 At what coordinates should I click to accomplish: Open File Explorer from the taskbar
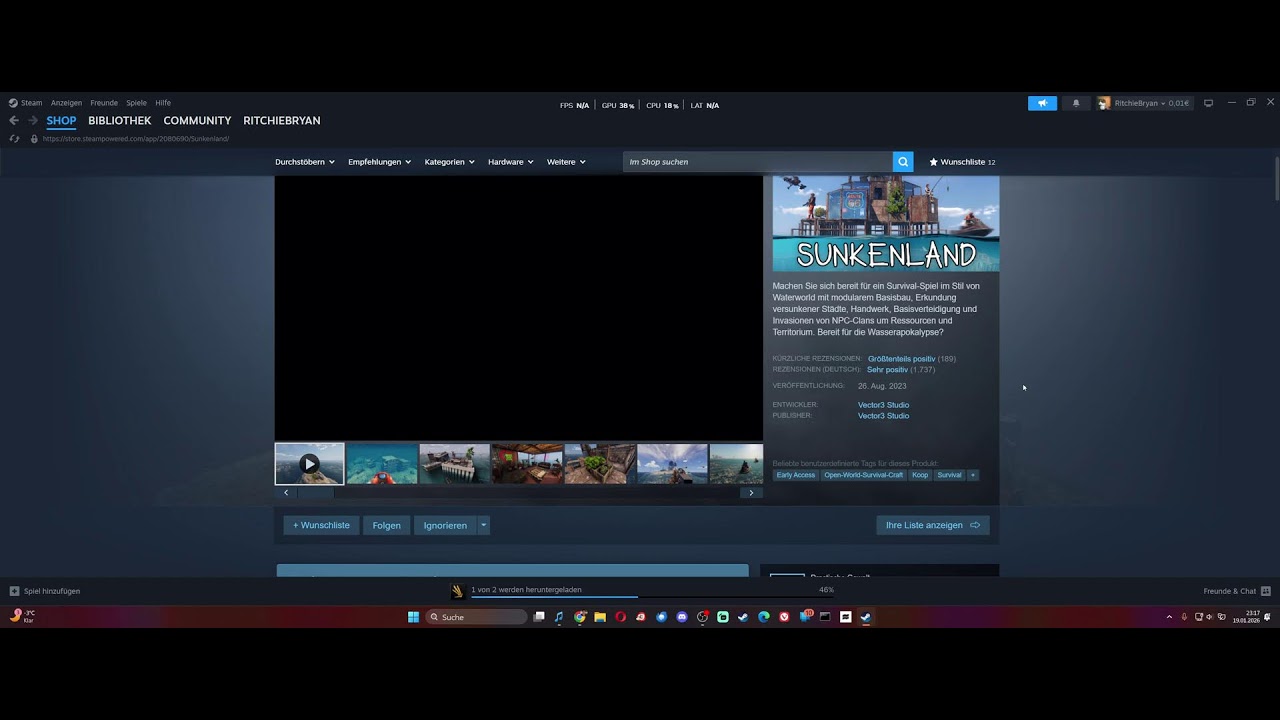tap(600, 617)
